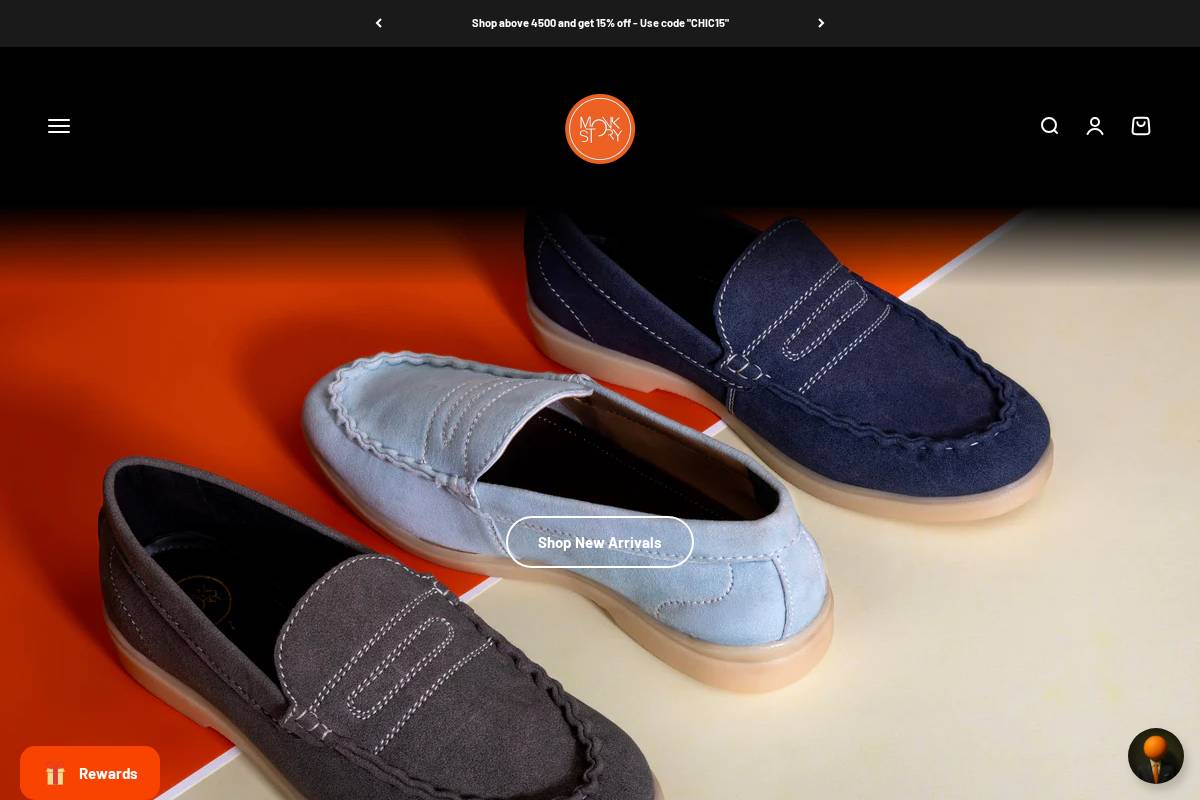This screenshot has width=1200, height=800.
Task: Open the hamburger navigation menu
Action: (59, 126)
